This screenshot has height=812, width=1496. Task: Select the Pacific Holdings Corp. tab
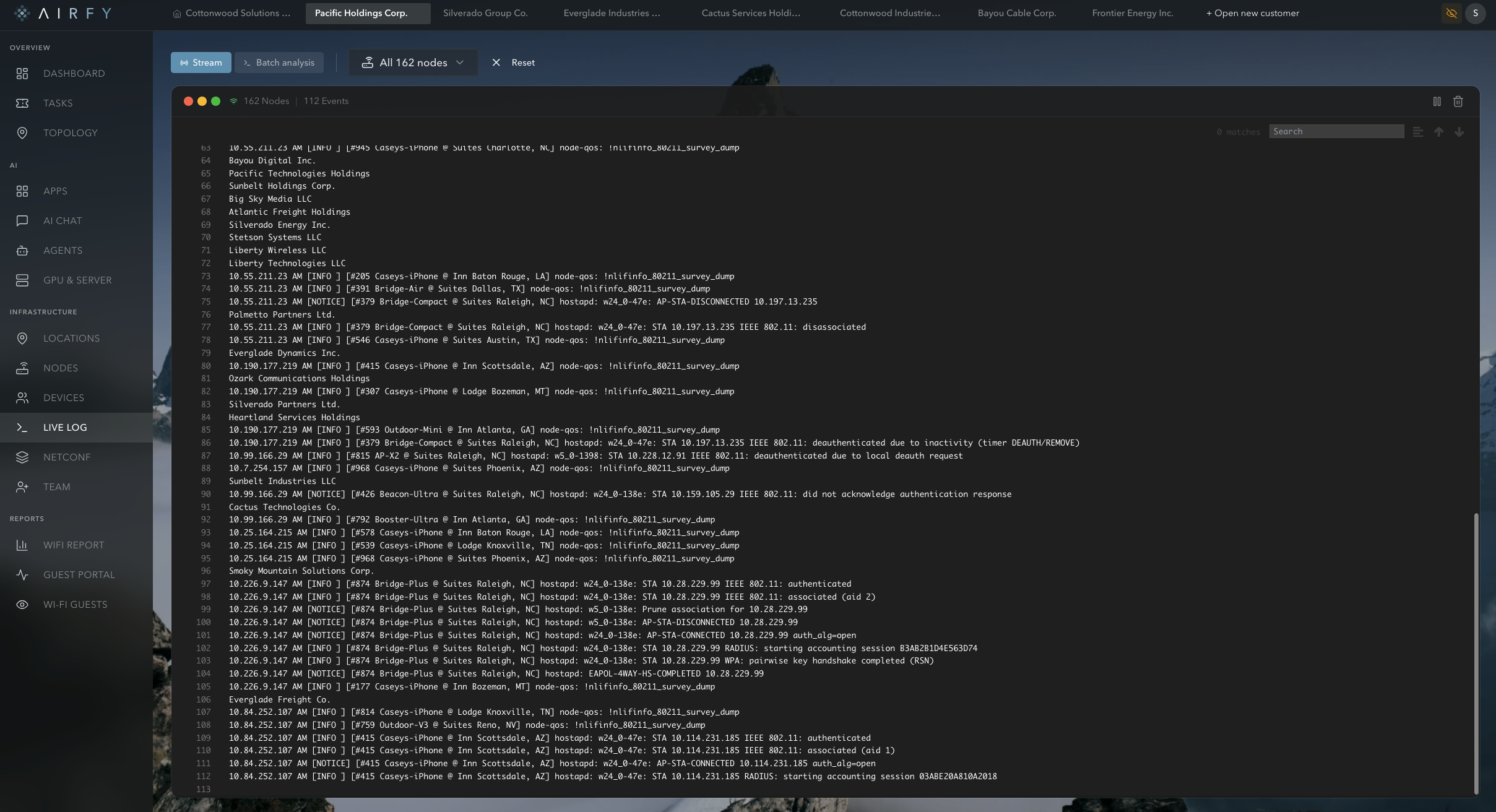click(368, 13)
